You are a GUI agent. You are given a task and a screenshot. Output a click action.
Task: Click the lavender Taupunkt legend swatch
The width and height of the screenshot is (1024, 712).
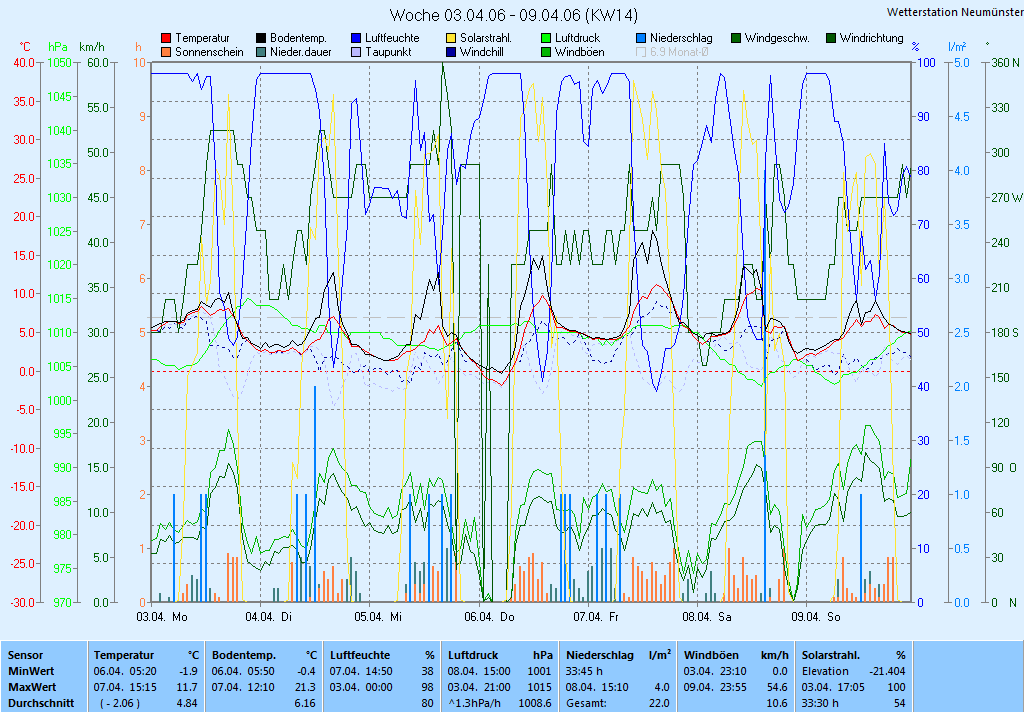coord(356,52)
